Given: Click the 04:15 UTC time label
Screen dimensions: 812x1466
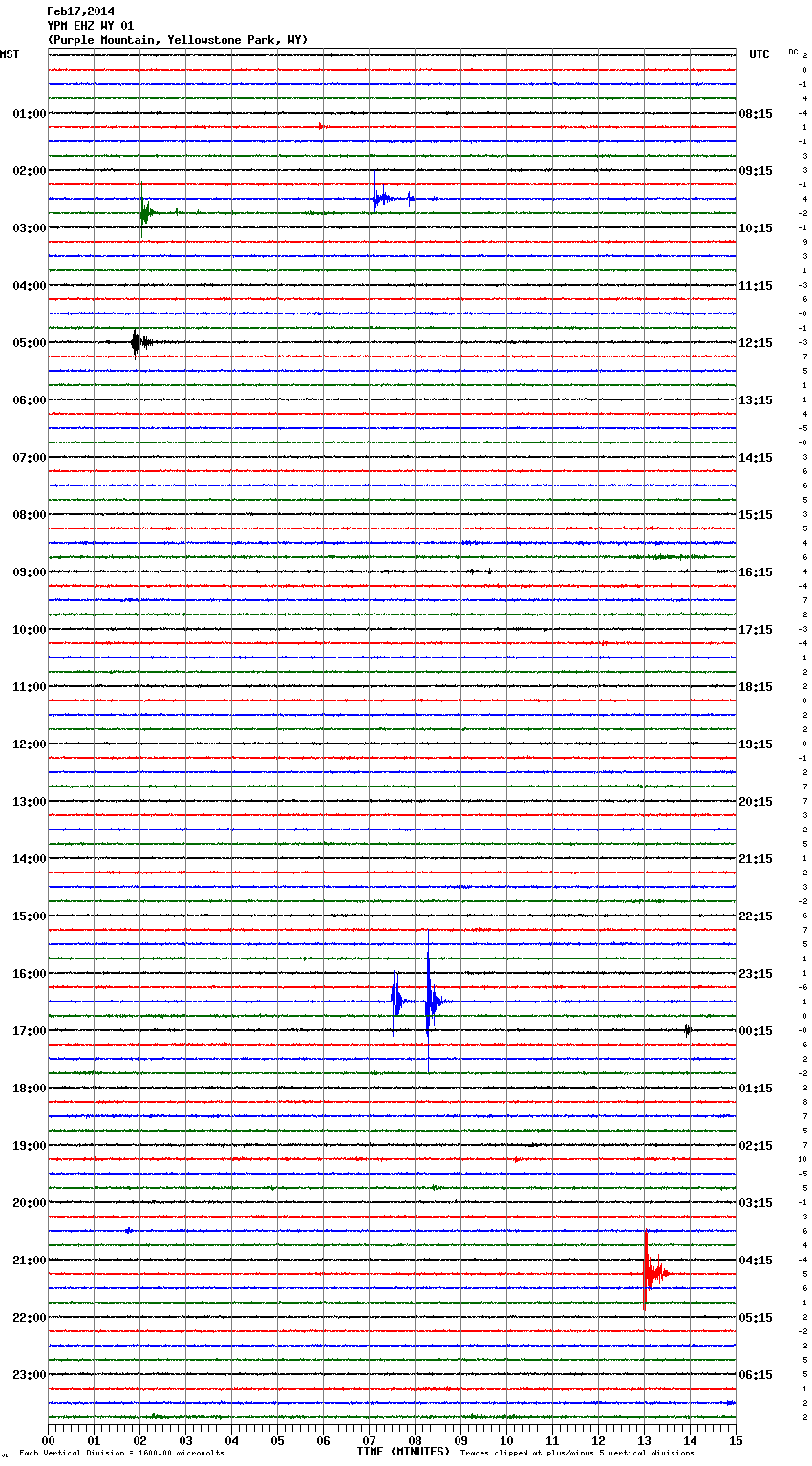Looking at the screenshot, I should pyautogui.click(x=756, y=1261).
